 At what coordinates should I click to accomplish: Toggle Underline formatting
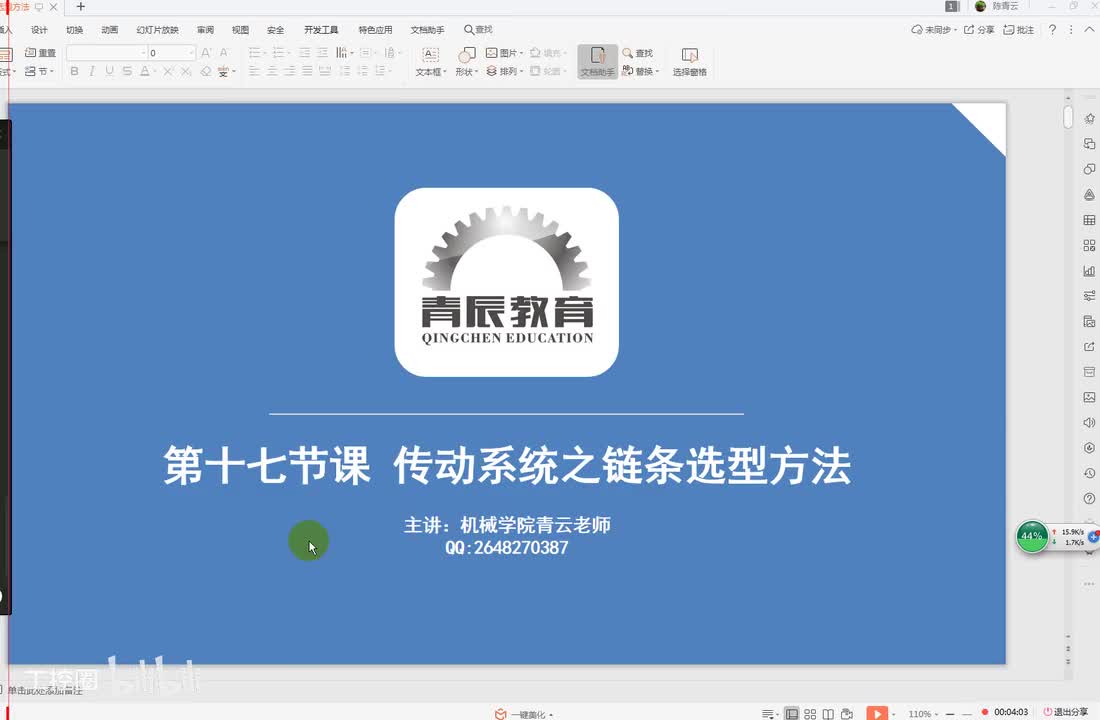[109, 71]
